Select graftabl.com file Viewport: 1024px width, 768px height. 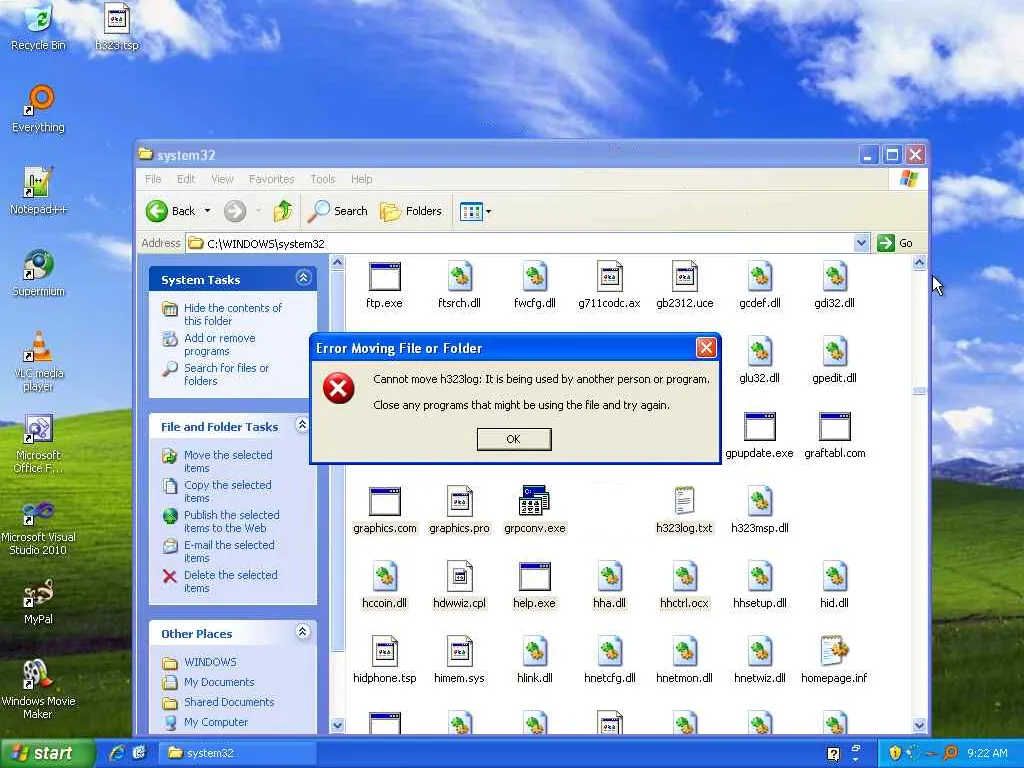pyautogui.click(x=835, y=436)
